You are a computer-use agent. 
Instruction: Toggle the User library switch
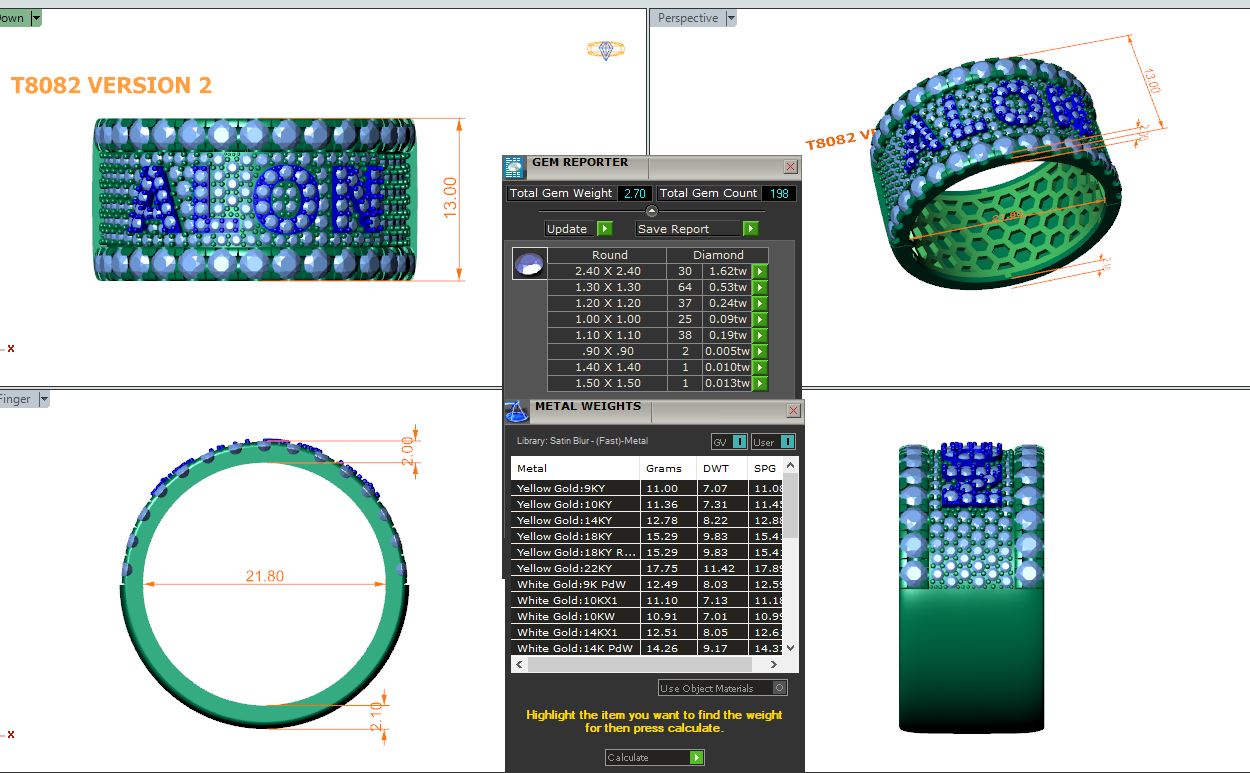(x=773, y=442)
